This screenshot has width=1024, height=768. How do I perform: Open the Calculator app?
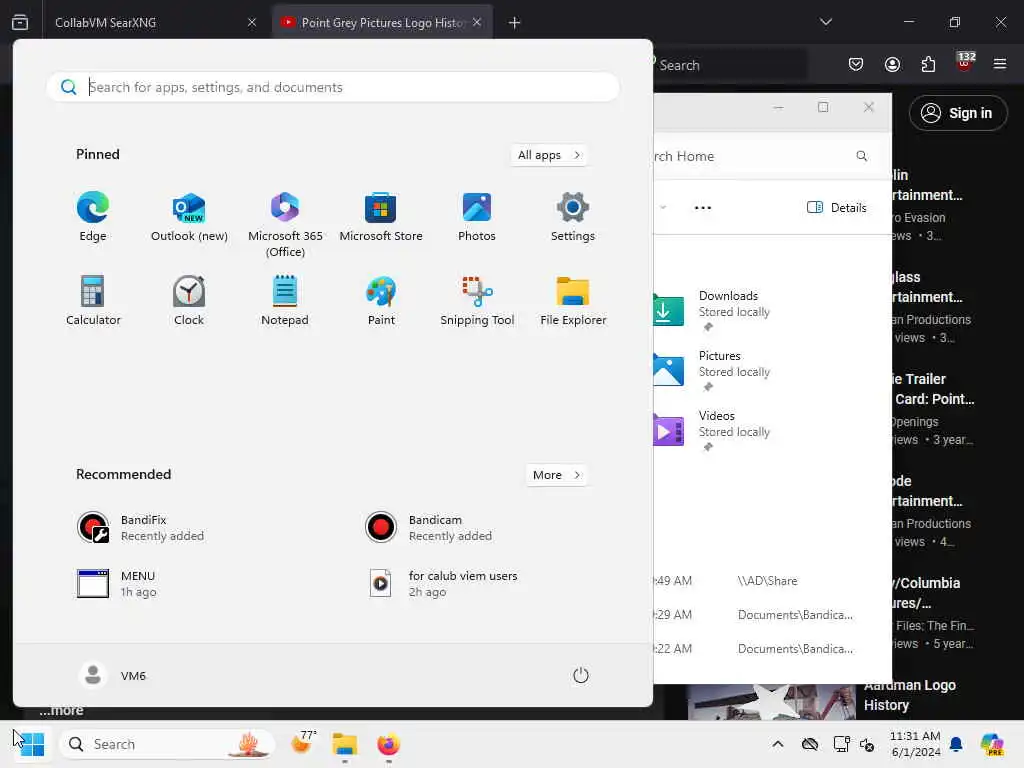pyautogui.click(x=93, y=300)
